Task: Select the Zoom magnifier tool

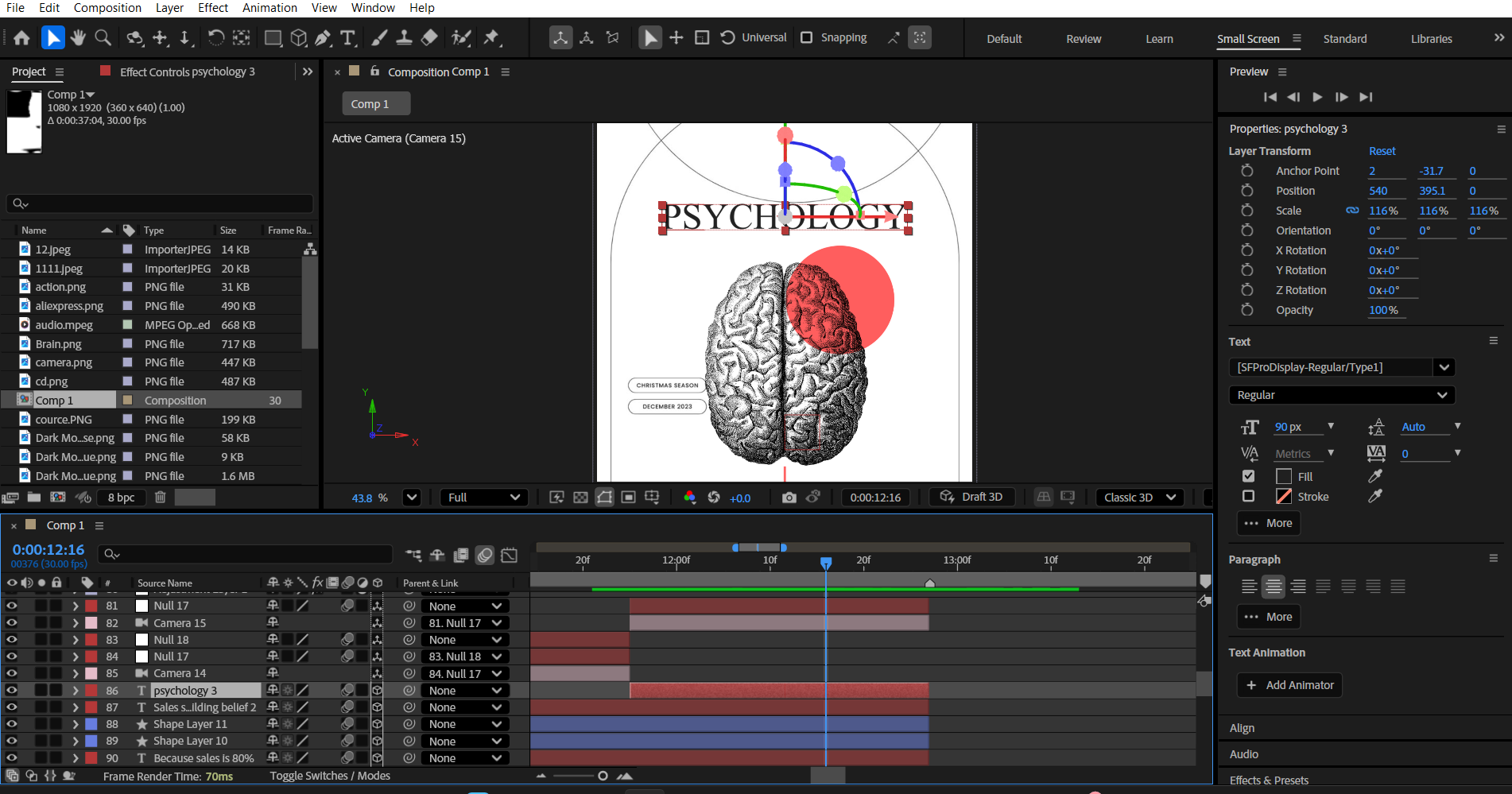Action: 103,37
